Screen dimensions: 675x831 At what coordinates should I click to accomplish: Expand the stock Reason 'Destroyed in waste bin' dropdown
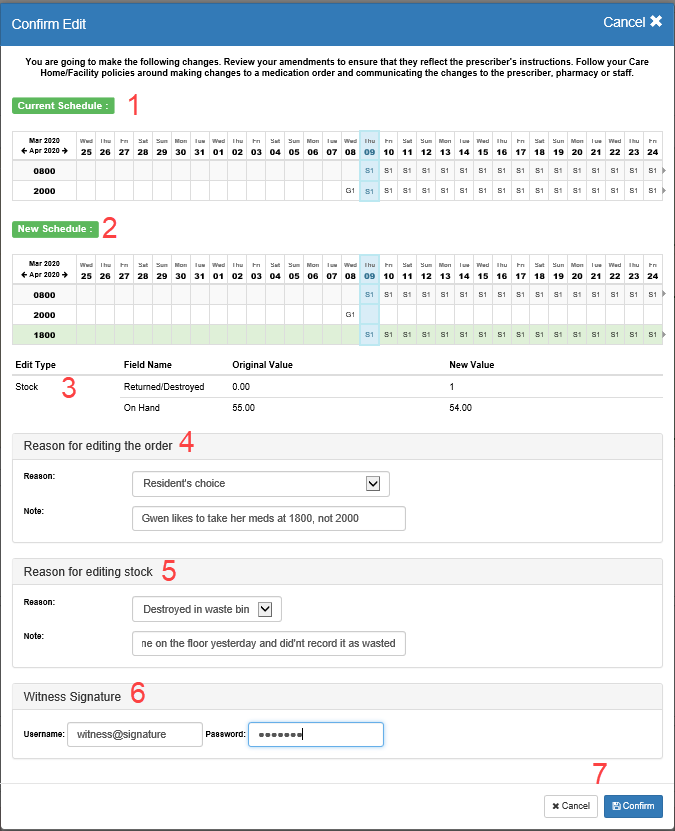tap(206, 609)
